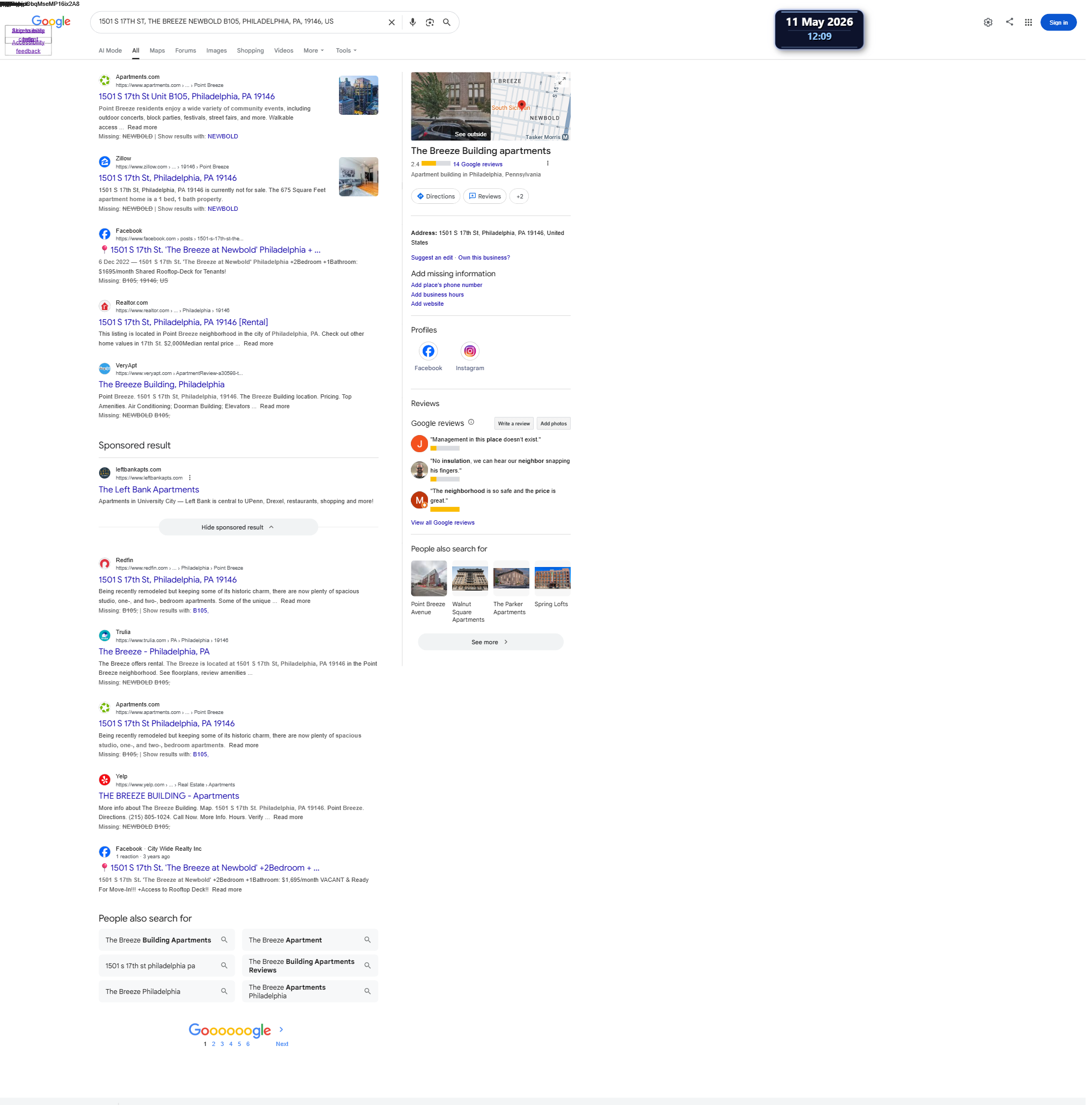Go to results page 2
Image resolution: width=1092 pixels, height=1105 pixels.
click(213, 1044)
